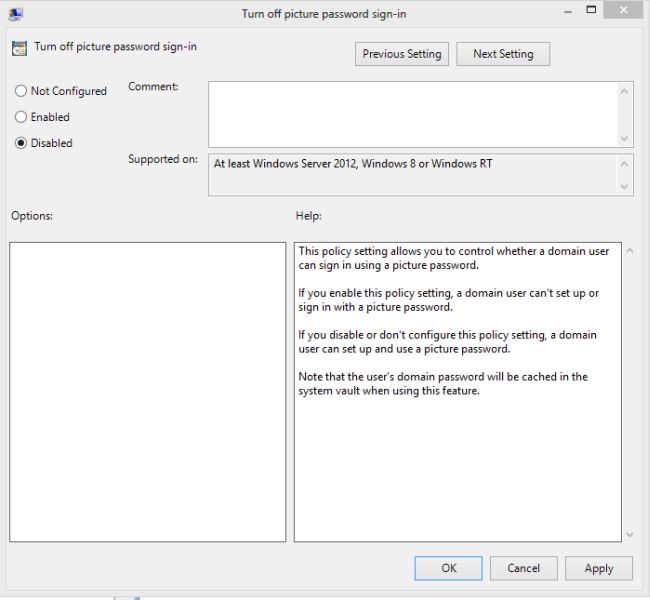This screenshot has height=600, width=650.
Task: Click Supported on box scroll down arrow
Action: point(624,187)
